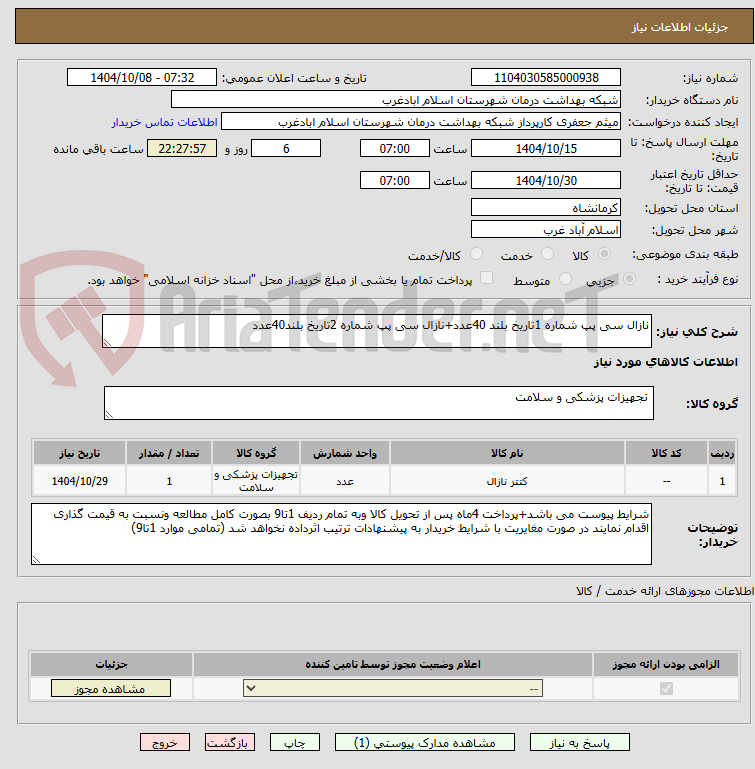Click پاسخ به نیاز button
Screen dimensions: 755x769
(579, 743)
